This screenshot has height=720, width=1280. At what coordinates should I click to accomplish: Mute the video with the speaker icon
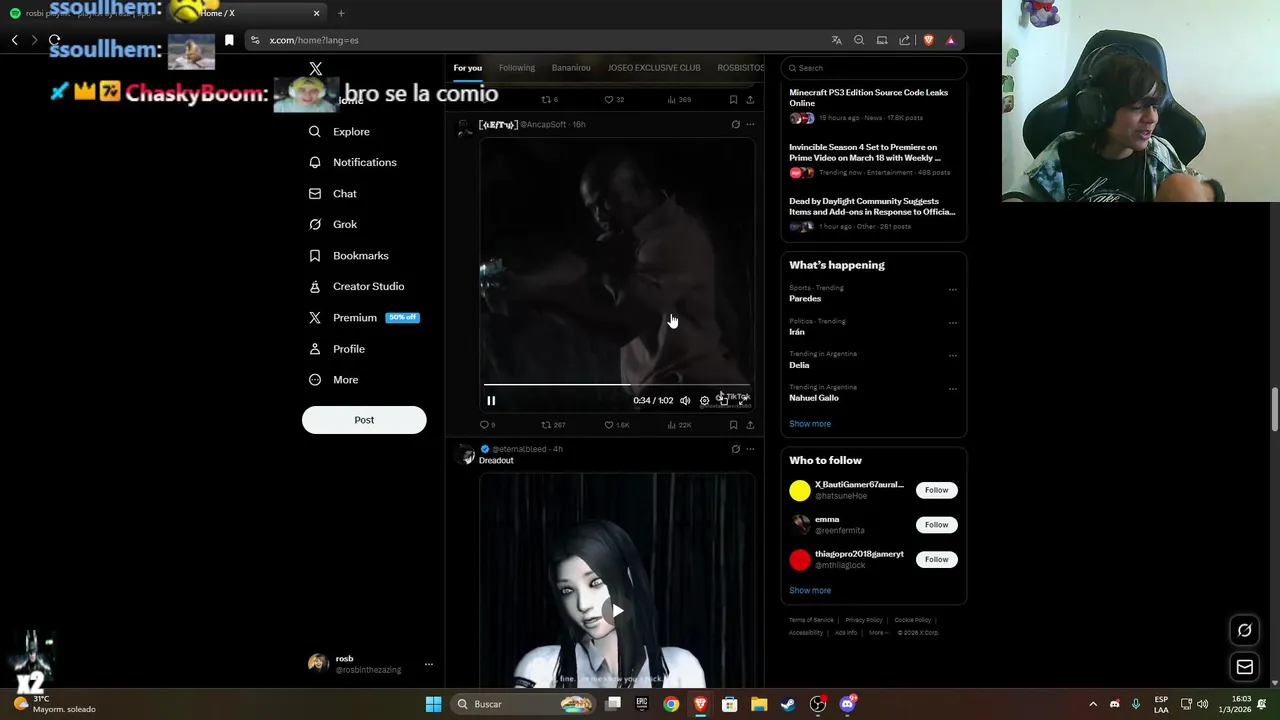pyautogui.click(x=685, y=400)
